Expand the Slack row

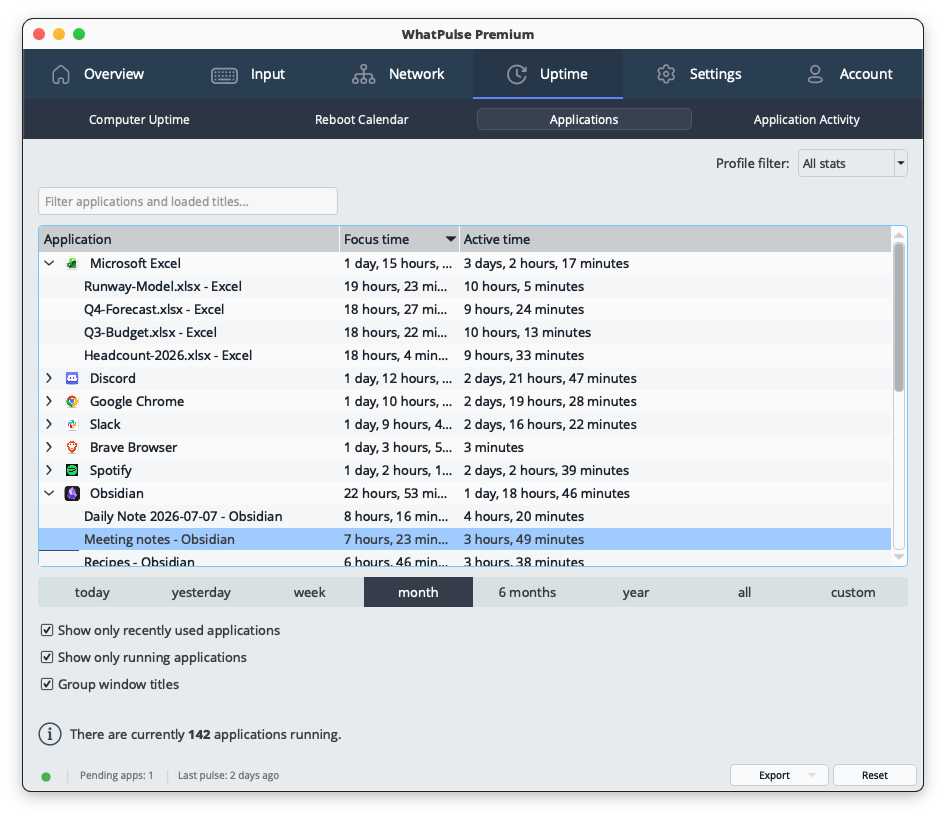click(x=49, y=424)
